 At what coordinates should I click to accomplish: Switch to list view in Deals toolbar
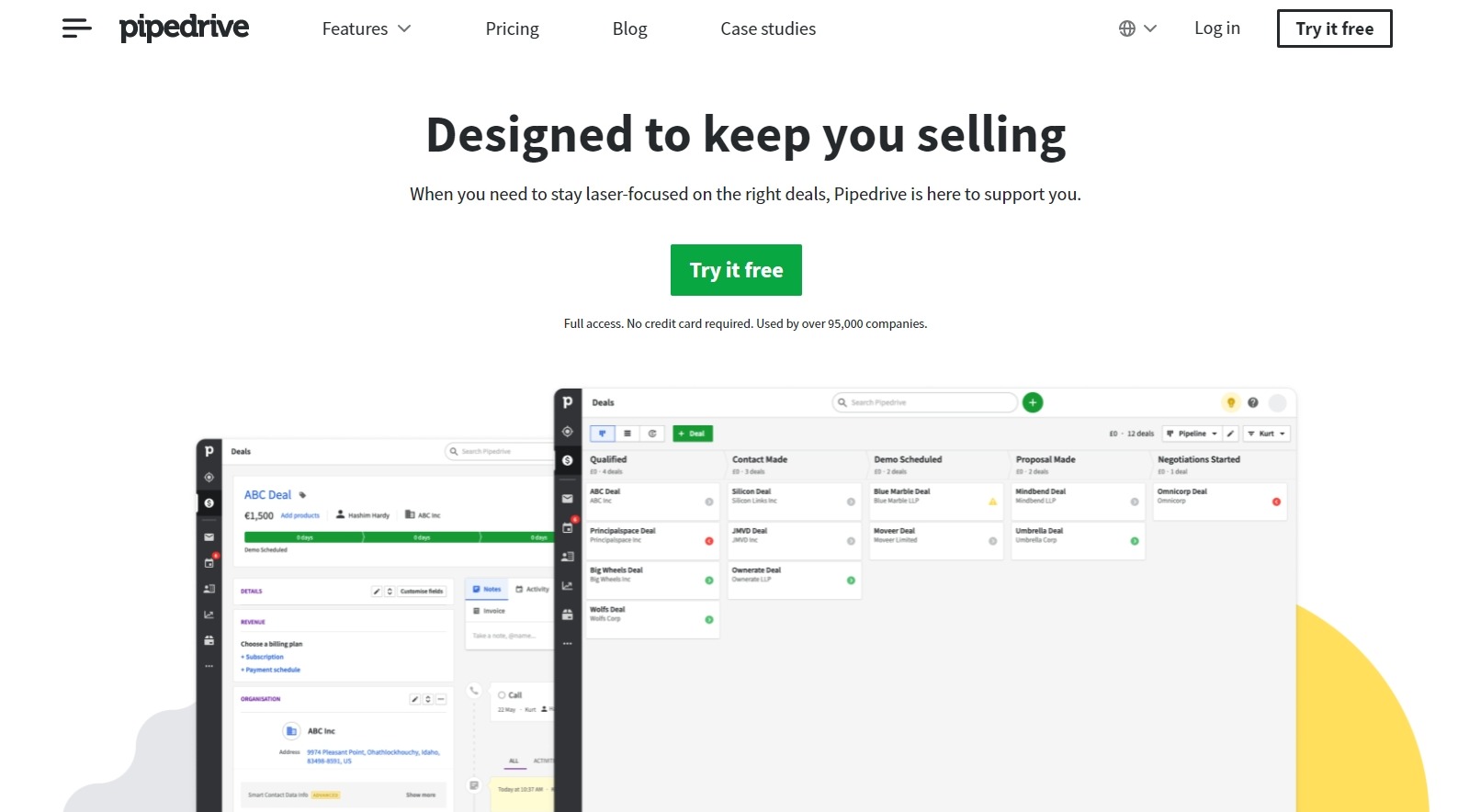[627, 434]
